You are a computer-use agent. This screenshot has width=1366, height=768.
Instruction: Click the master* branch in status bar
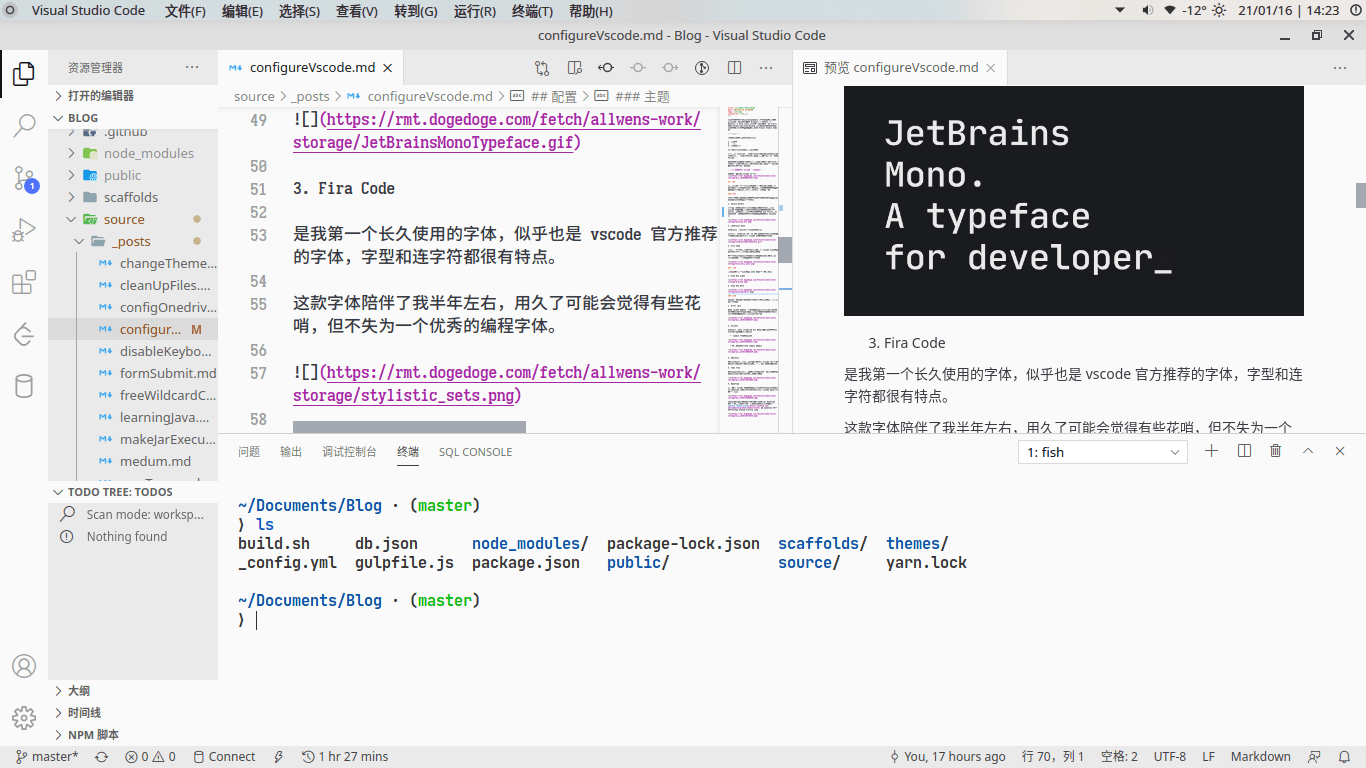click(47, 757)
